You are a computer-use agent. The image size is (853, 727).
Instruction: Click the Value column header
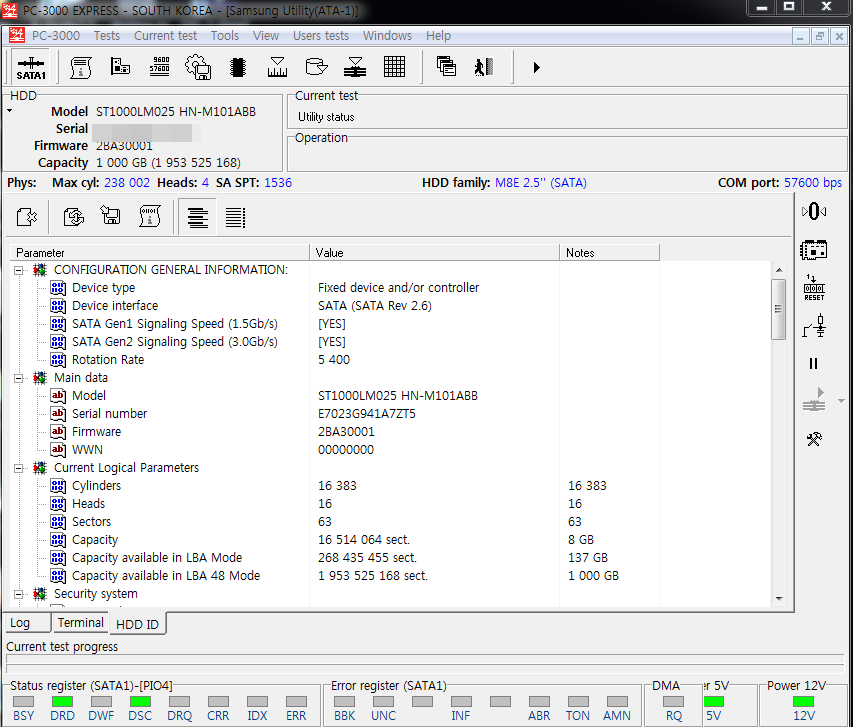435,252
